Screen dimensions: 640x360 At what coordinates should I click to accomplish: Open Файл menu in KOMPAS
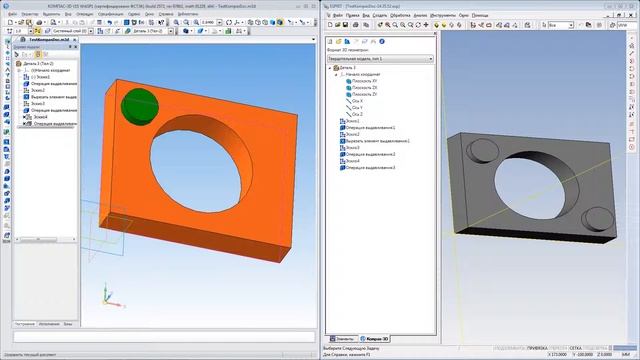pos(13,14)
